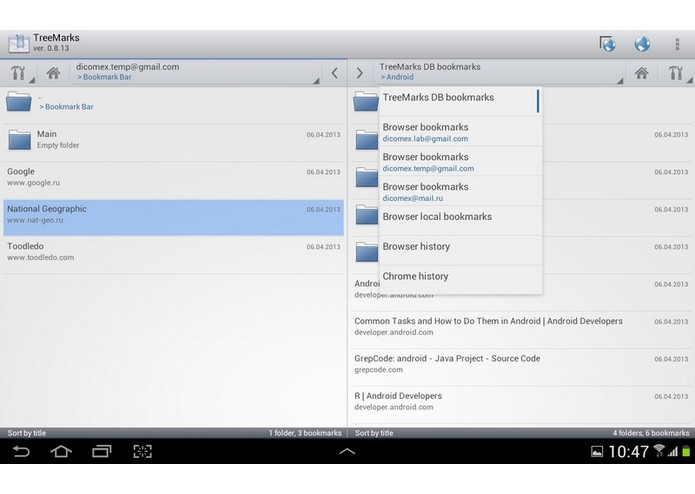Open the overflow three-dot menu
This screenshot has width=695, height=494.
[x=677, y=44]
